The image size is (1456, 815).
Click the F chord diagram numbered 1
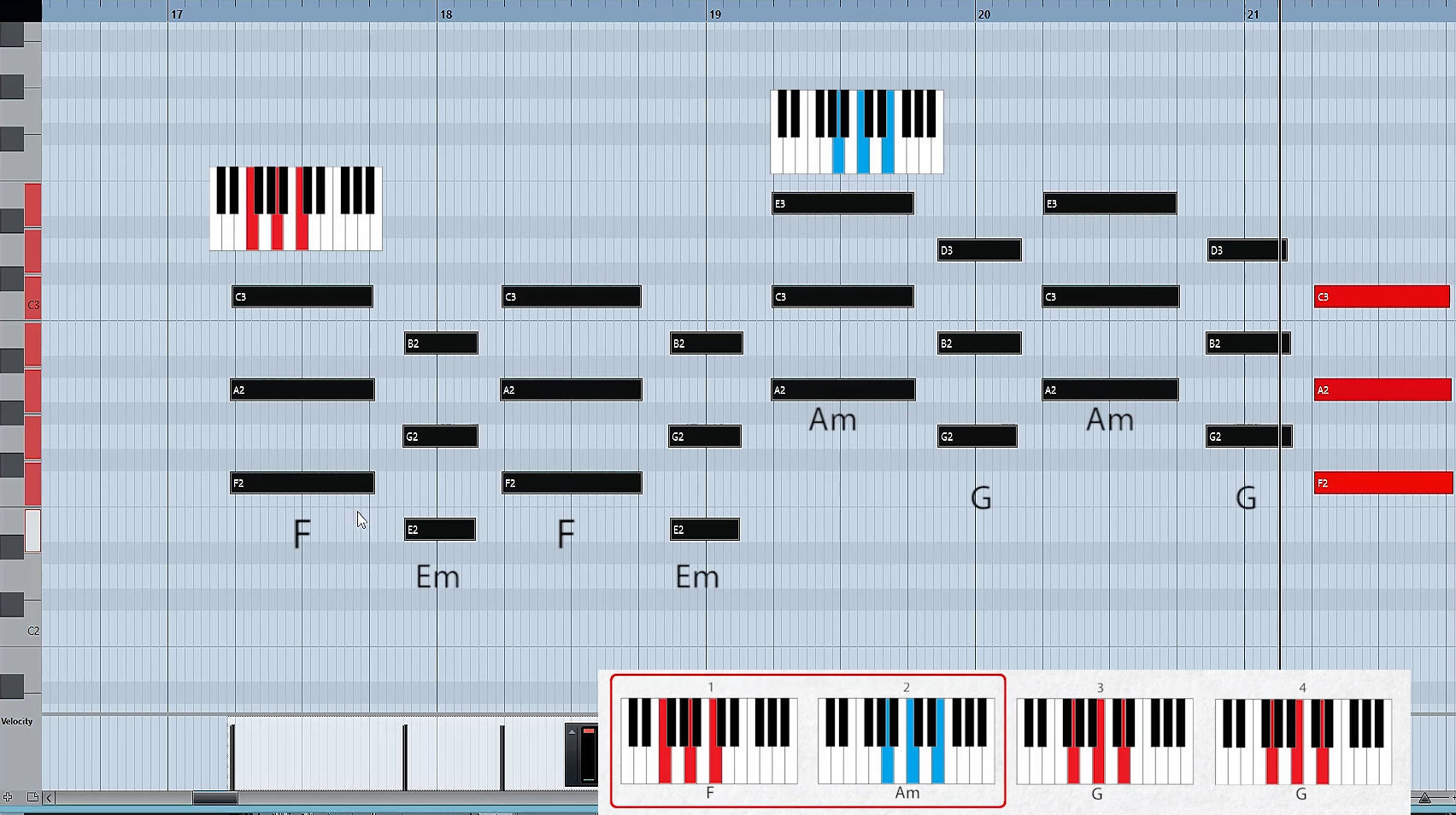(709, 742)
